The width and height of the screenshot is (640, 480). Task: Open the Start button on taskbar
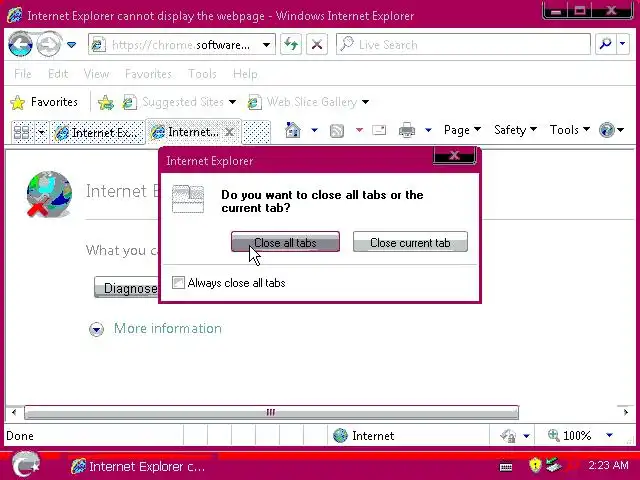point(25,465)
